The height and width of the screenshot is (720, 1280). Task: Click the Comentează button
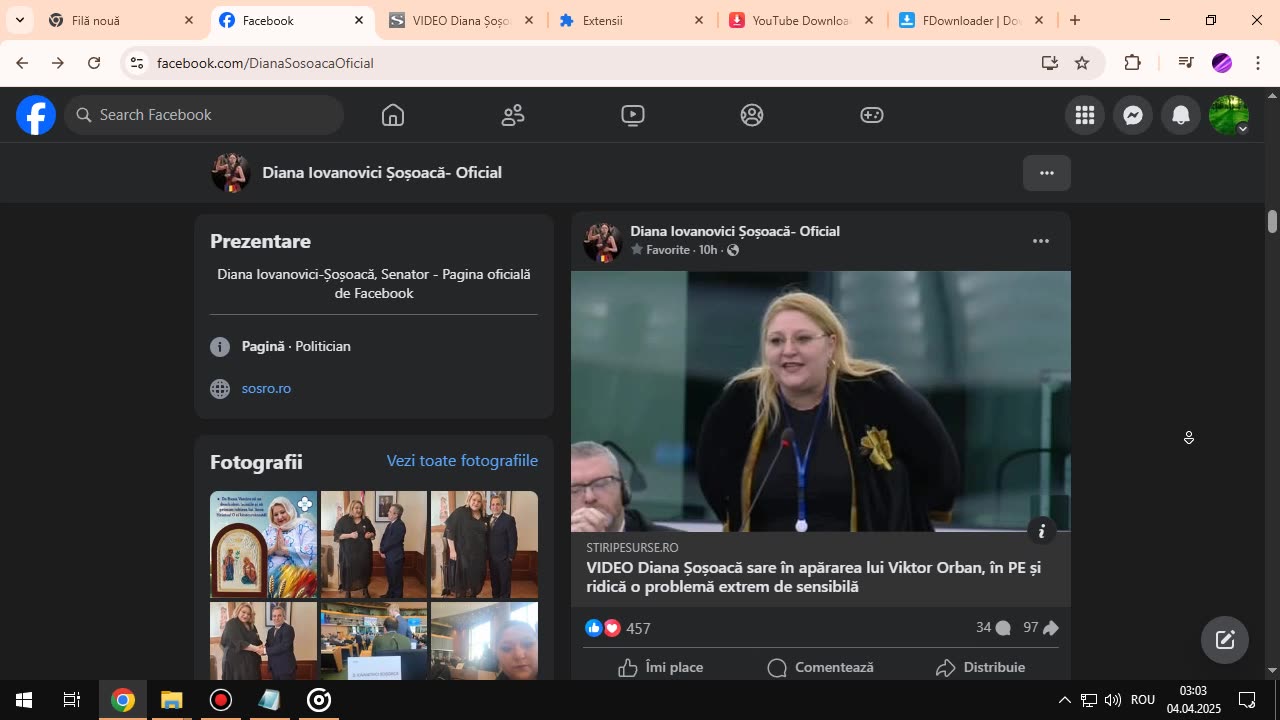(820, 667)
